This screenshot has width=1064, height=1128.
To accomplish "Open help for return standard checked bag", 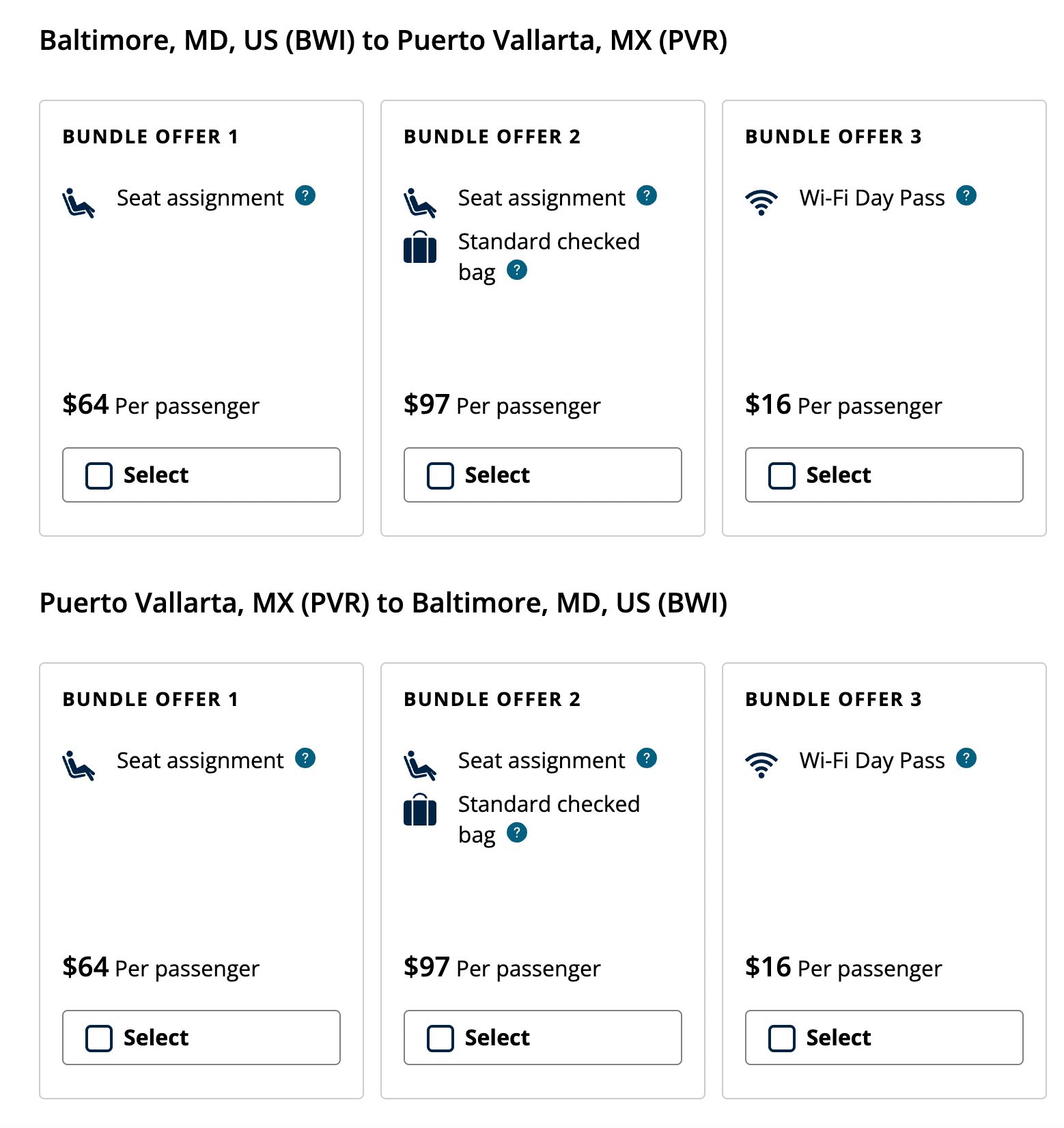I will [x=517, y=833].
